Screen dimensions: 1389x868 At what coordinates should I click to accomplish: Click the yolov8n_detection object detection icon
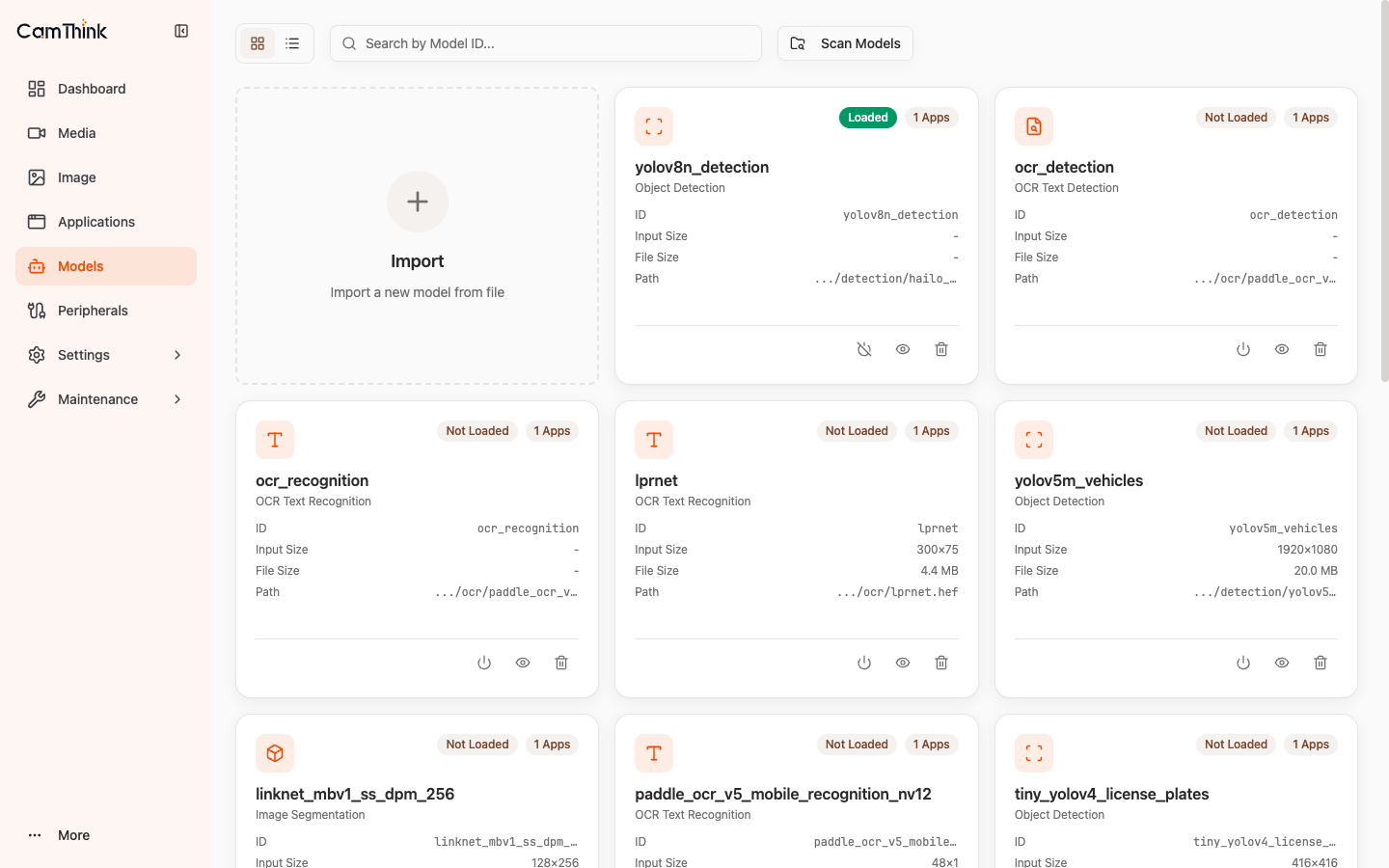coord(654,126)
